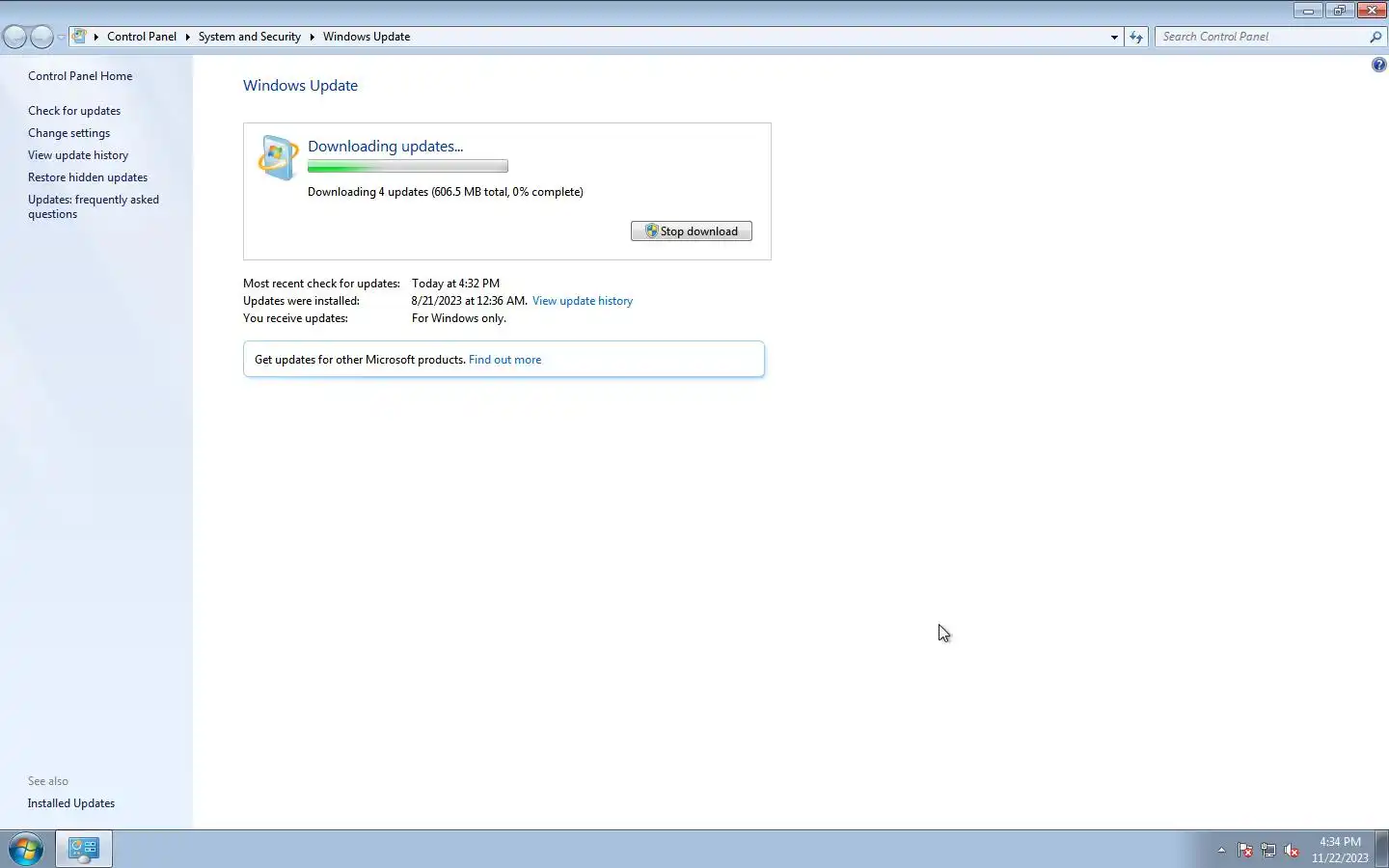Expand the System and Security breadcrumb arrow
1389x868 pixels.
click(x=312, y=37)
